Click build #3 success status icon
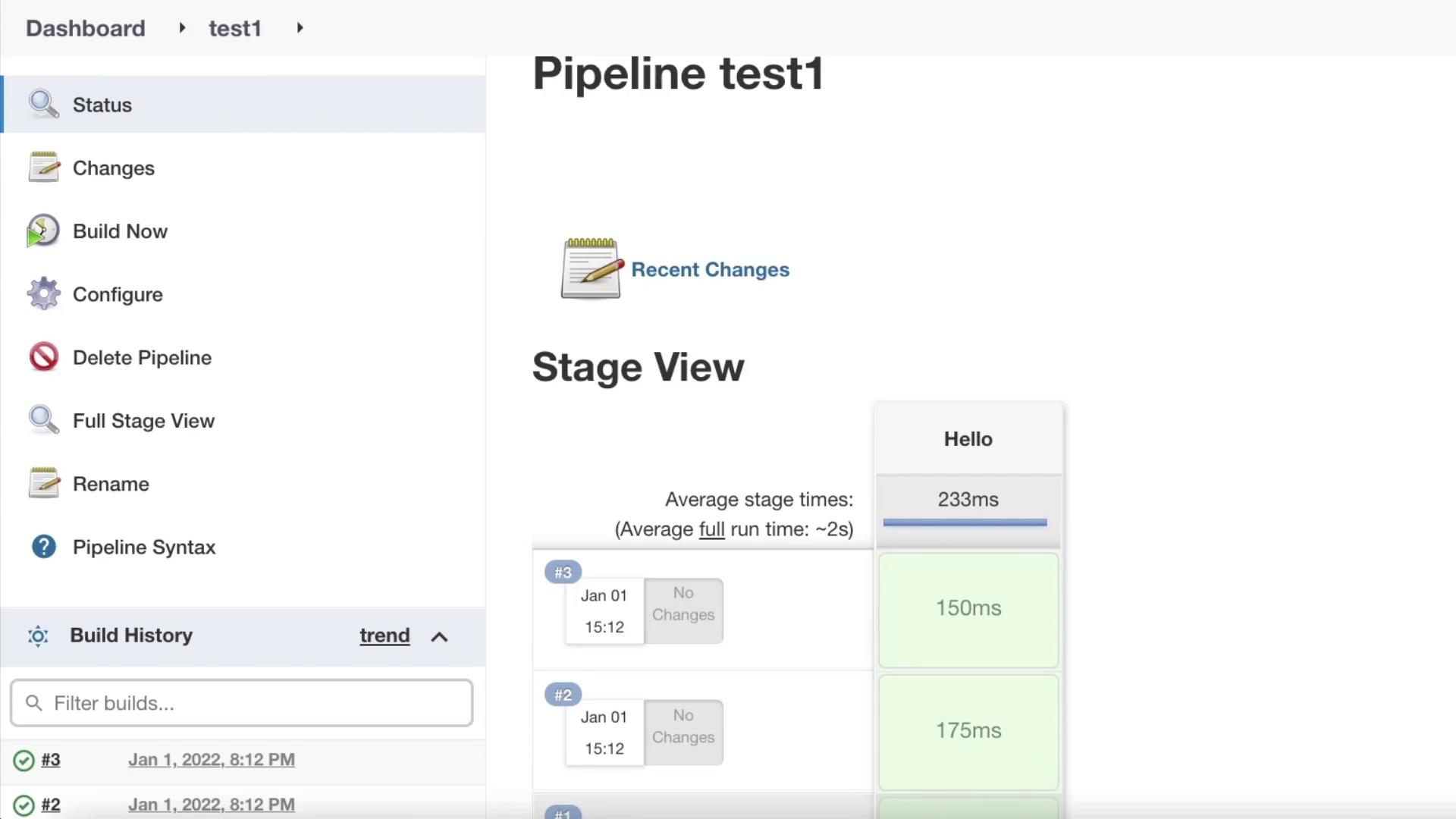The height and width of the screenshot is (819, 1456). pos(24,760)
